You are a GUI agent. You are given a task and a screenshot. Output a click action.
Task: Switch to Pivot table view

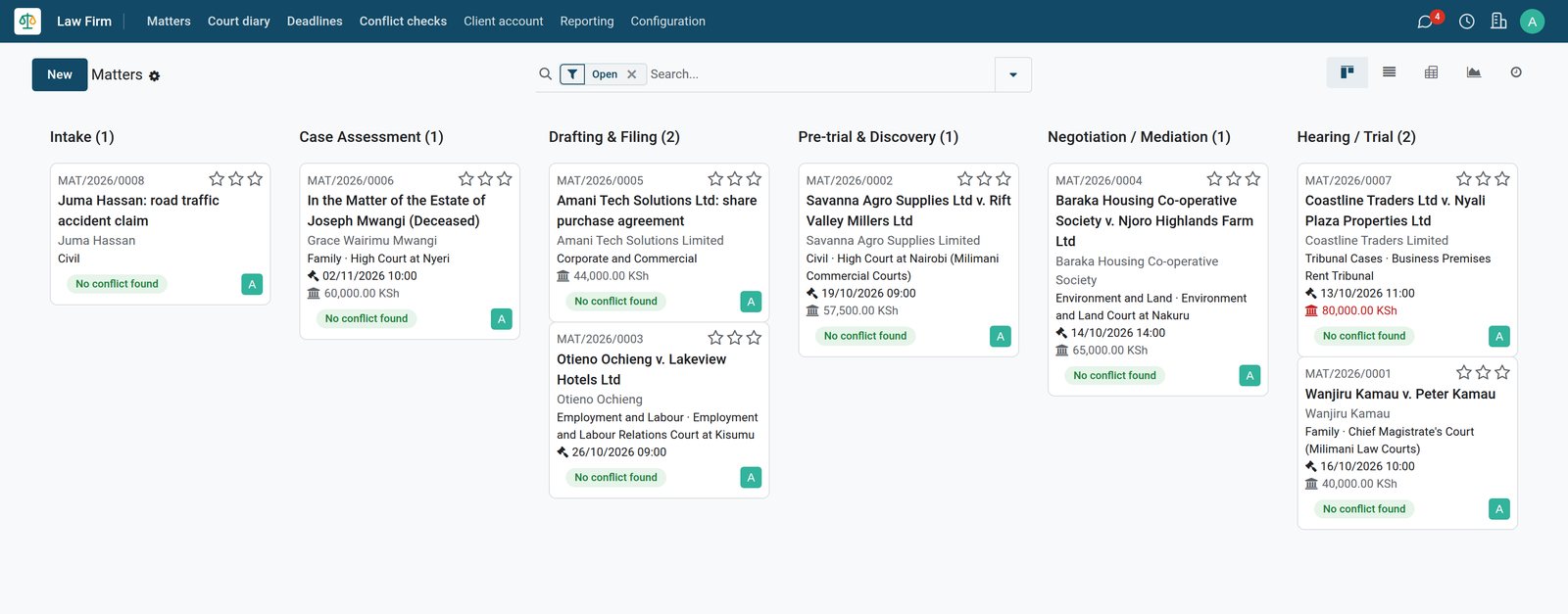coord(1431,72)
